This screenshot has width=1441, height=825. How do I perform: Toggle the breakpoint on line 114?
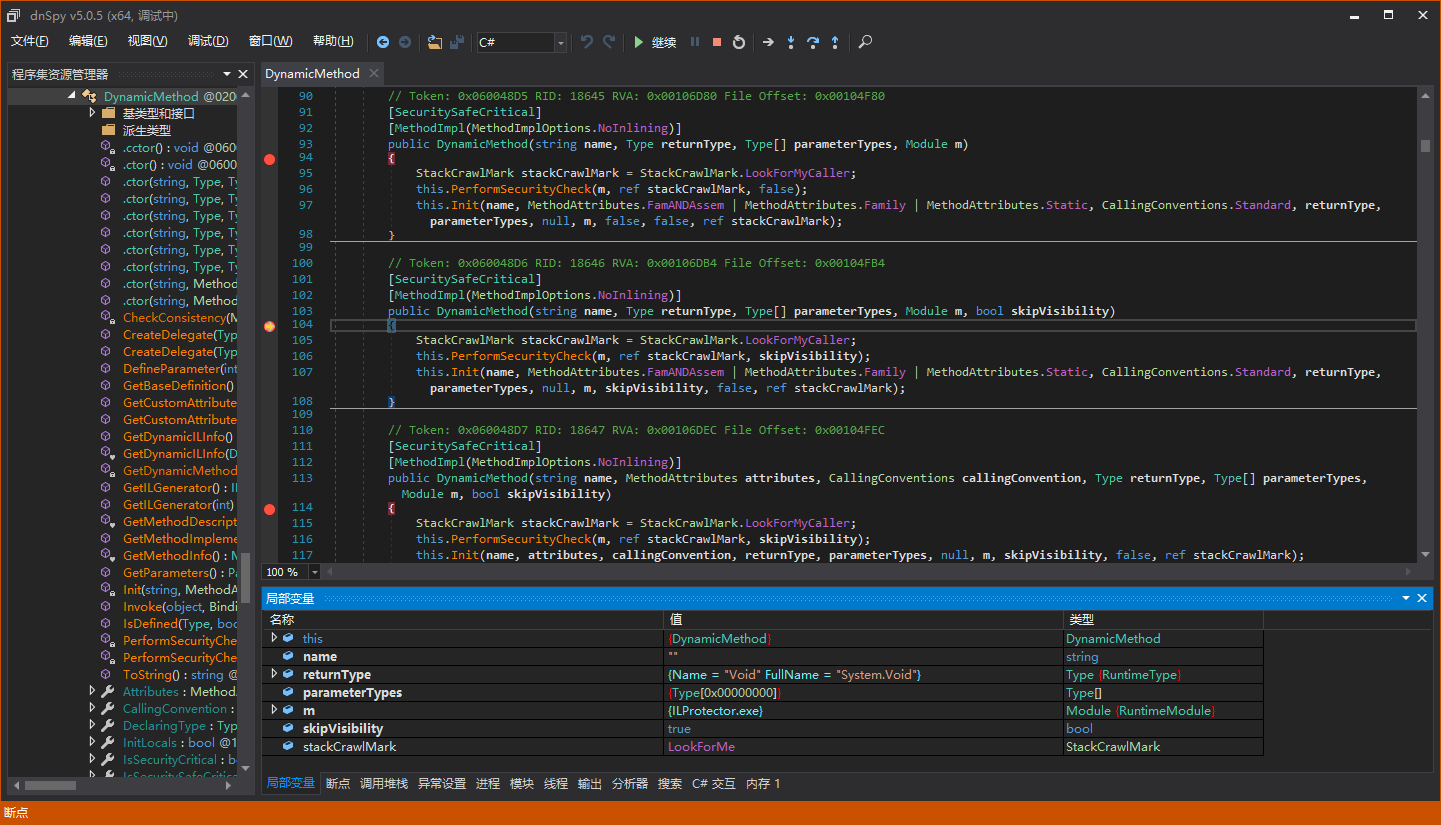269,509
